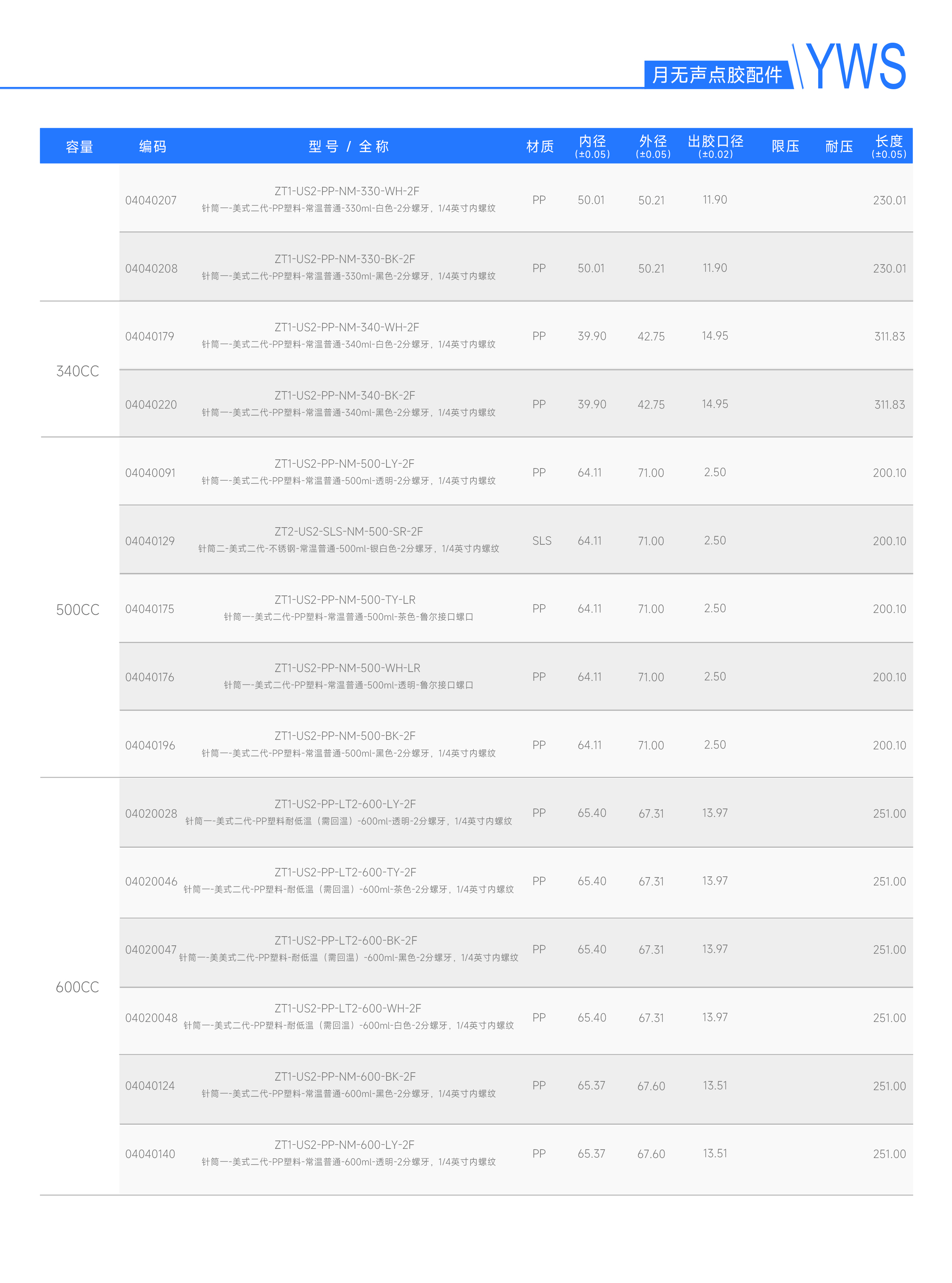Click the 耐压 column header
The height and width of the screenshot is (1283, 952).
pyautogui.click(x=839, y=146)
